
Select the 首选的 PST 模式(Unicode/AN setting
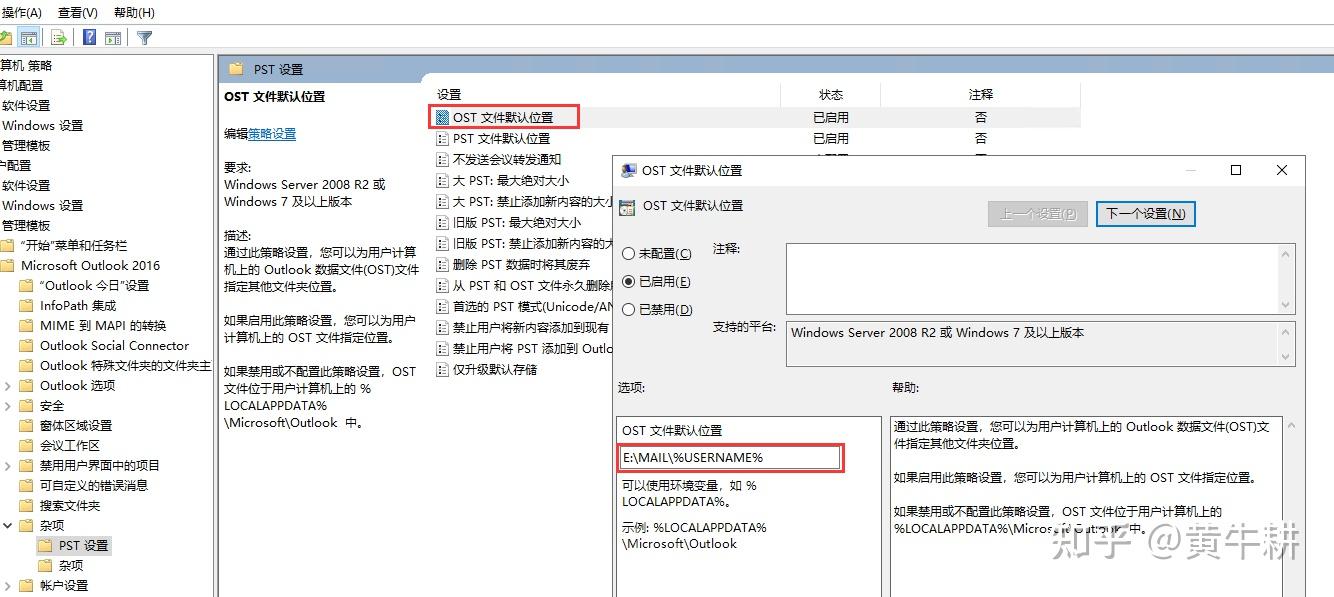coord(532,307)
